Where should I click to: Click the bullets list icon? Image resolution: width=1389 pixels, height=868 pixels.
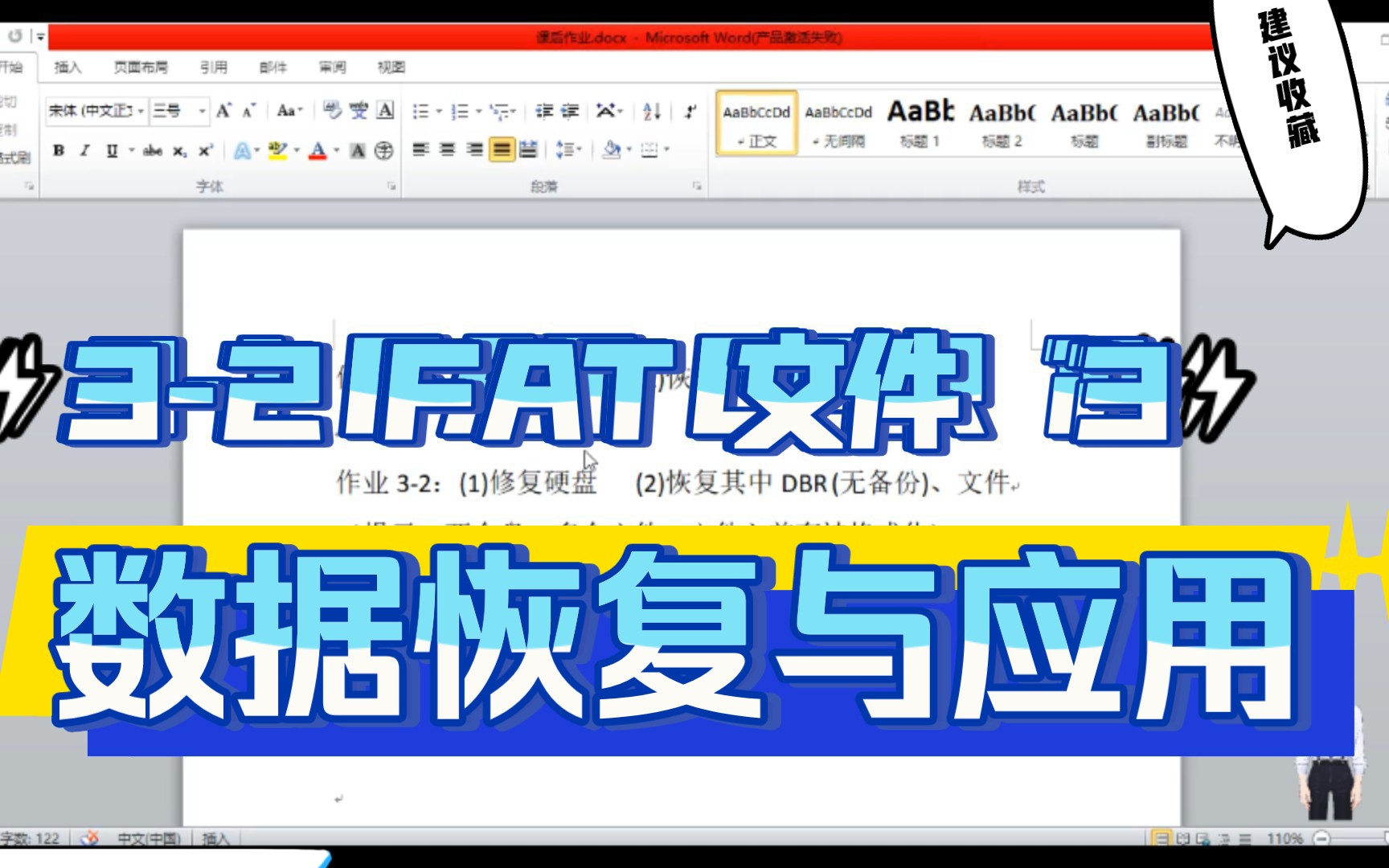421,111
